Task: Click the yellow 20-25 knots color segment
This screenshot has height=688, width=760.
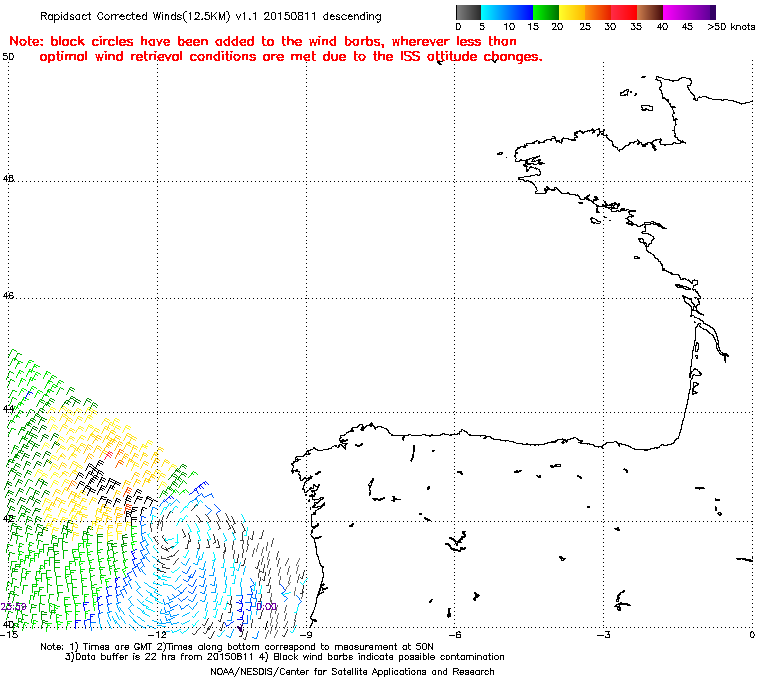Action: [x=572, y=12]
